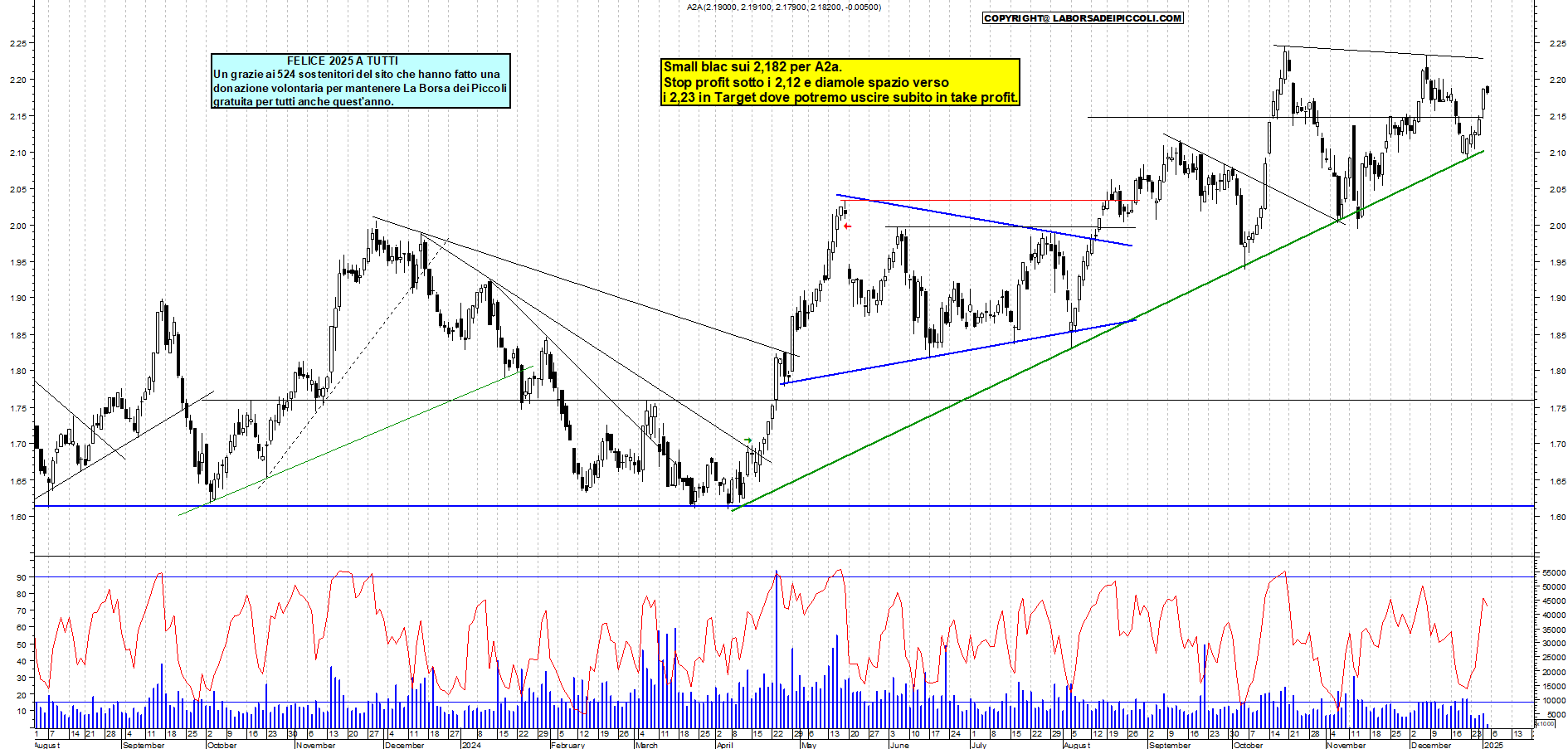Viewport: 1568px width, 749px height.
Task: Click the '2024' year label on the time axis
Action: (x=471, y=745)
